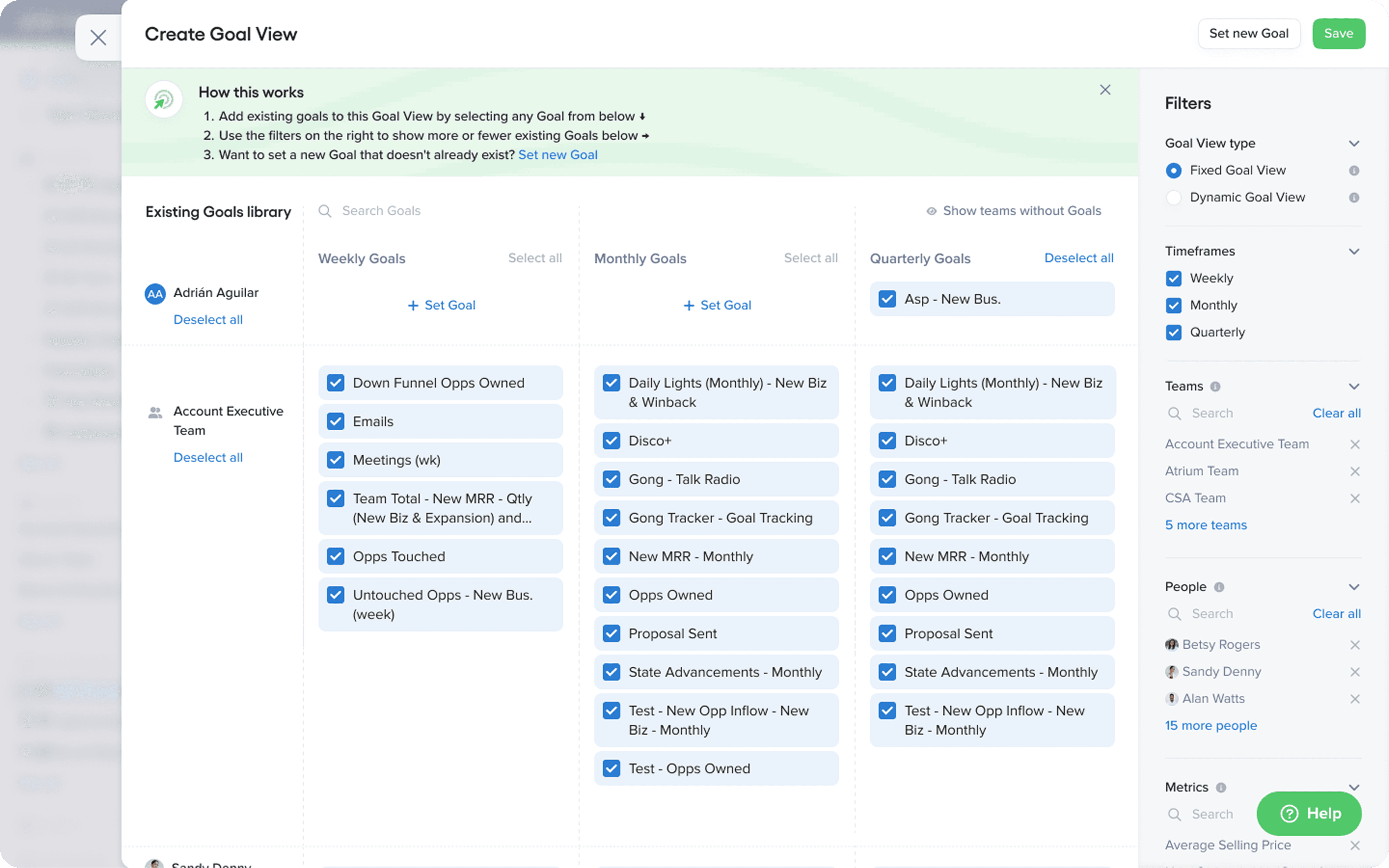
Task: Click the info icon beside Fixed Goal View
Action: click(1353, 171)
